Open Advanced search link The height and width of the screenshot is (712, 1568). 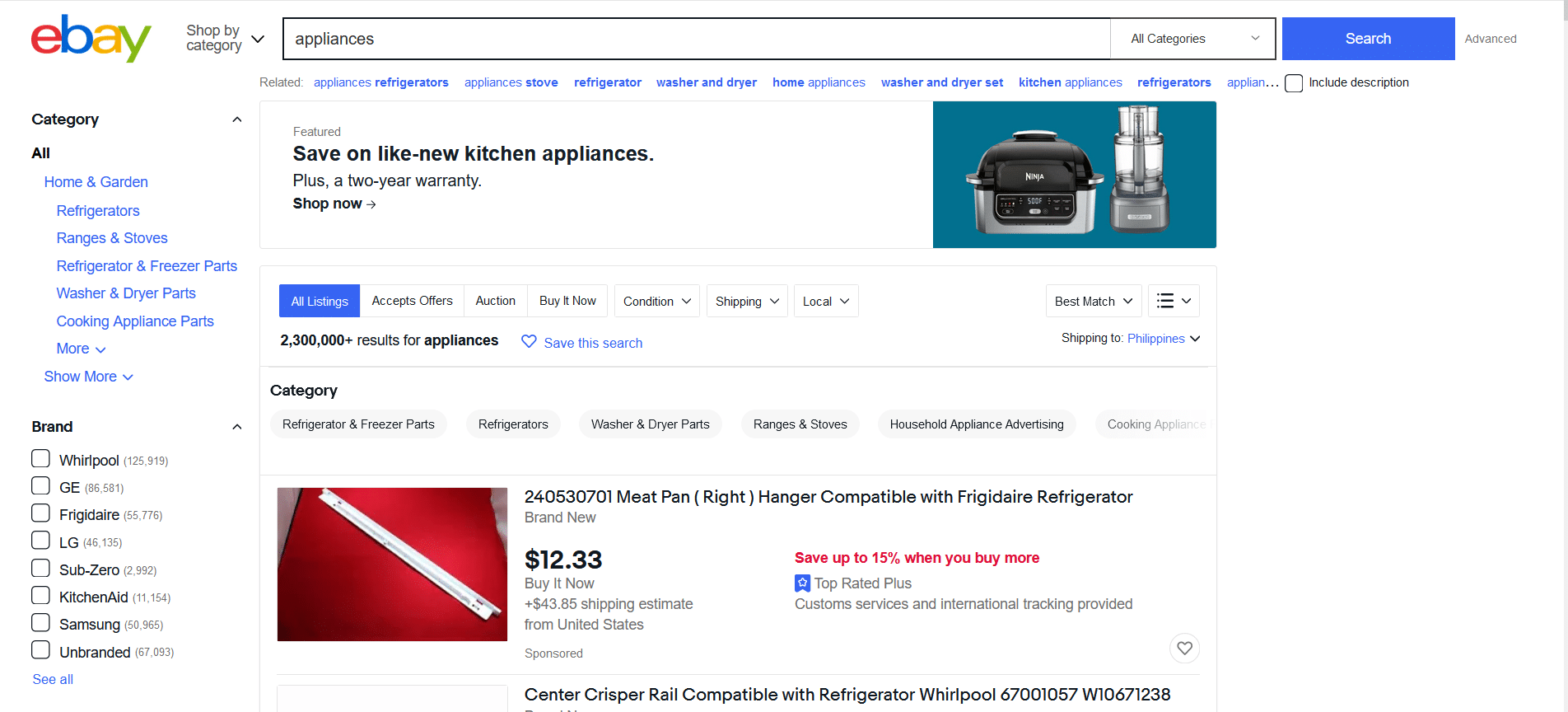(x=1490, y=39)
